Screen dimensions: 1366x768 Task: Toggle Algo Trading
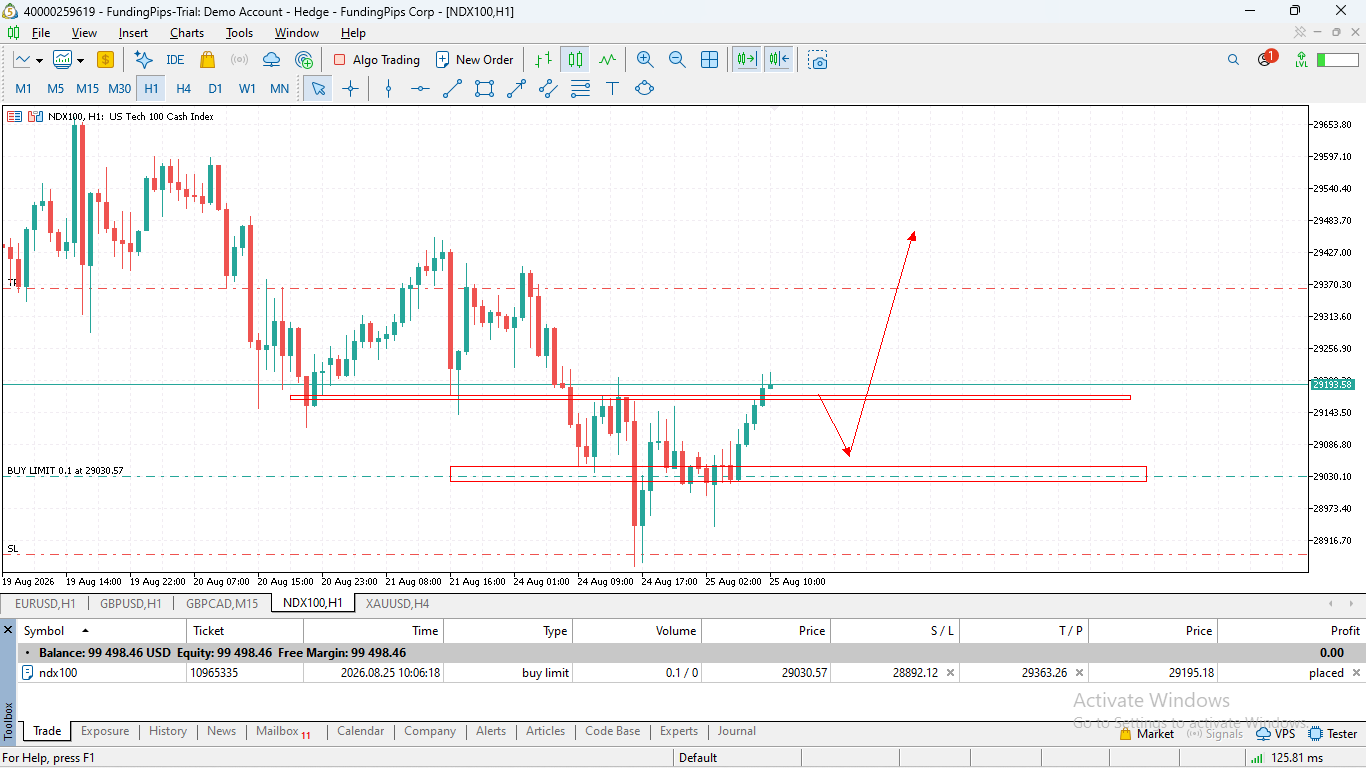pos(376,60)
